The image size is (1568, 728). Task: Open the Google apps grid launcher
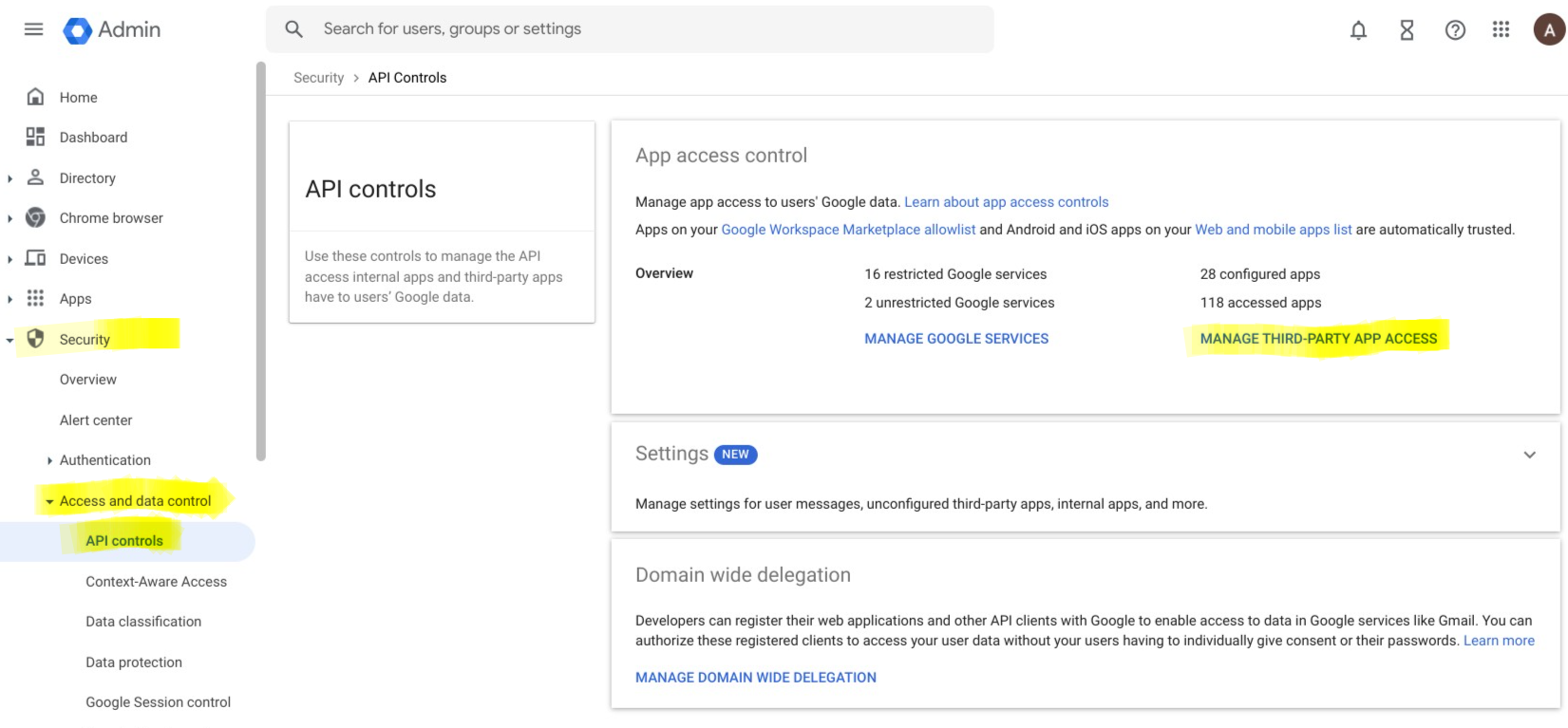click(1501, 29)
